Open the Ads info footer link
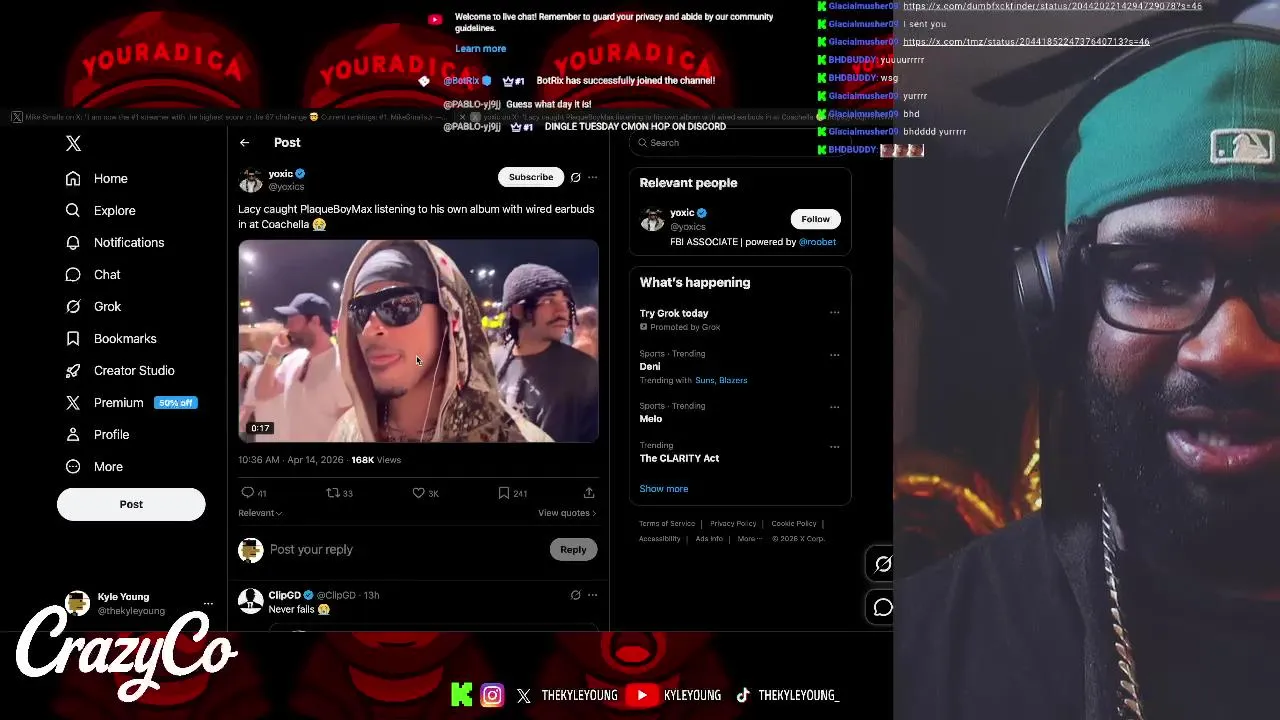 709,539
